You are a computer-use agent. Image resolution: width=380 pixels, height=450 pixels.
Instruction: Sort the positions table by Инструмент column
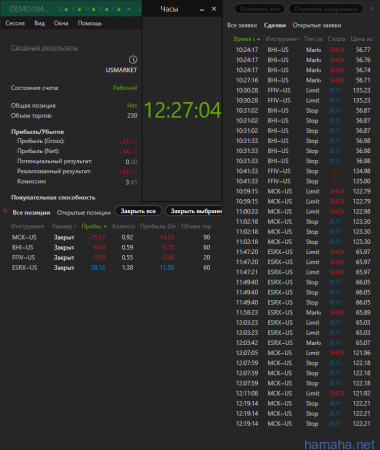point(28,226)
